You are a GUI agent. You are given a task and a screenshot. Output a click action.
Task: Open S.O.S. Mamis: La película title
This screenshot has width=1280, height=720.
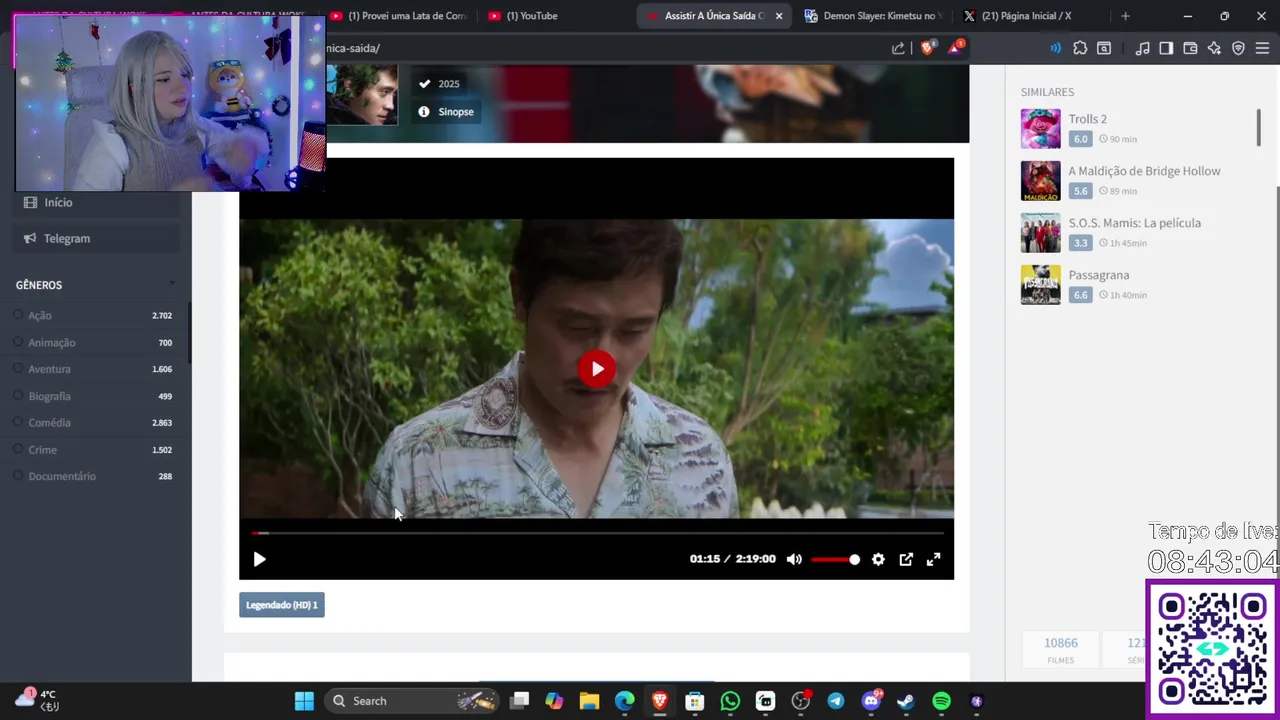(x=1134, y=223)
